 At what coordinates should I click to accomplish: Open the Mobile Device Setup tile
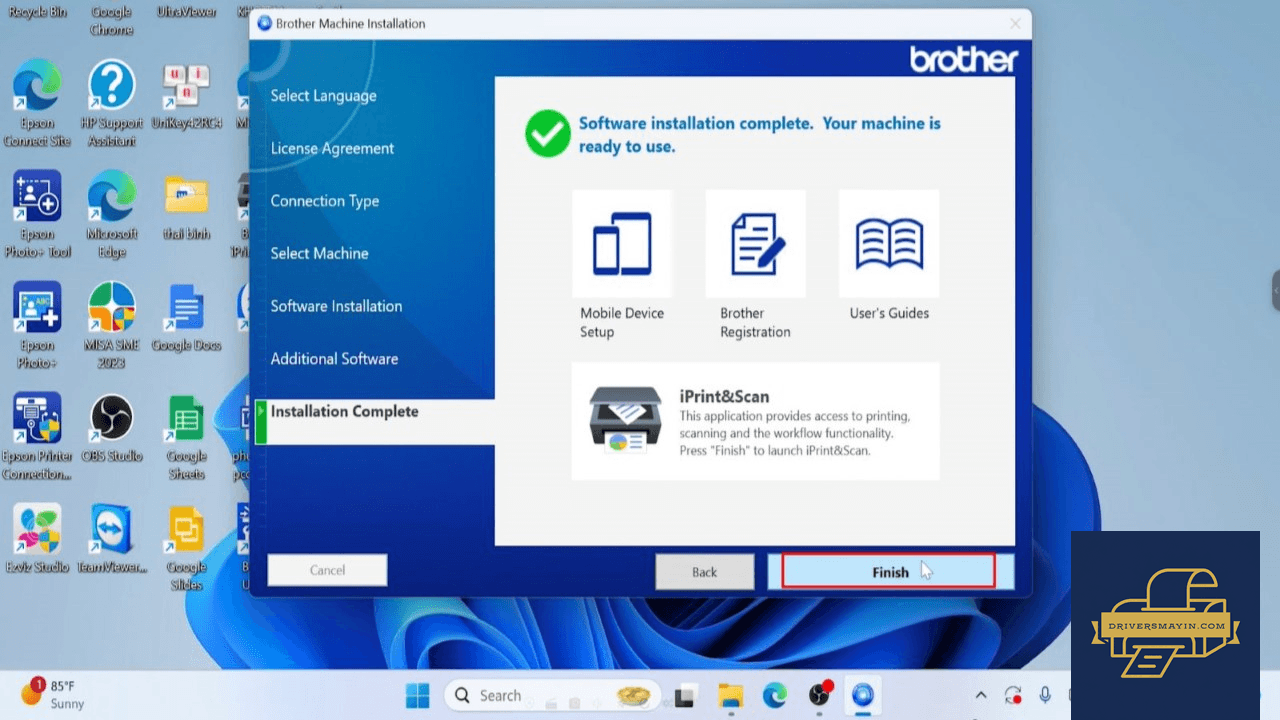tap(622, 245)
